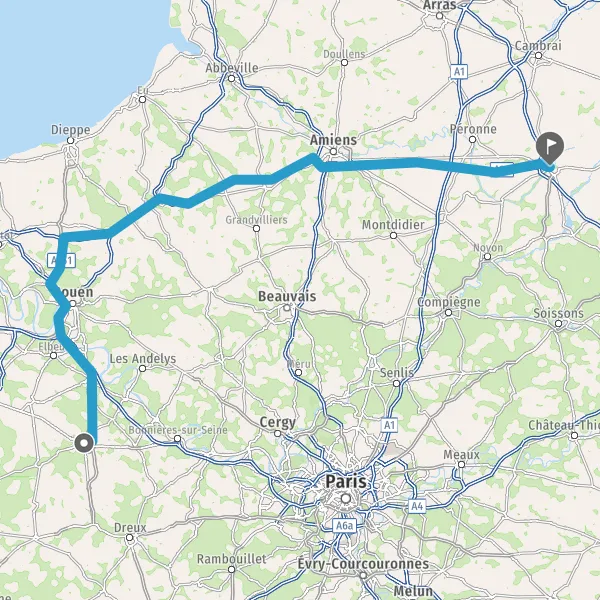Select the Dieppe town label
Viewport: 600px width, 600px height.
pyautogui.click(x=70, y=130)
